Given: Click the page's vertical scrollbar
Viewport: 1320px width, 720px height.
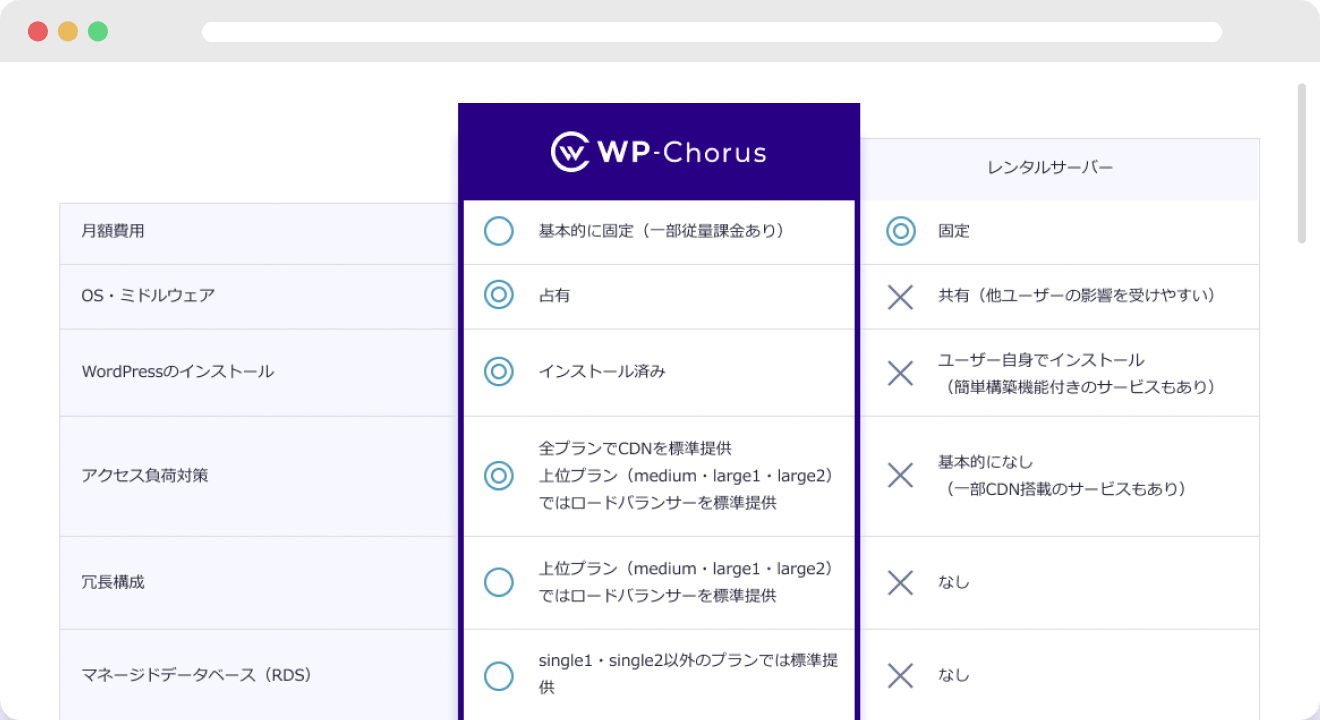Looking at the screenshot, I should click(1301, 163).
